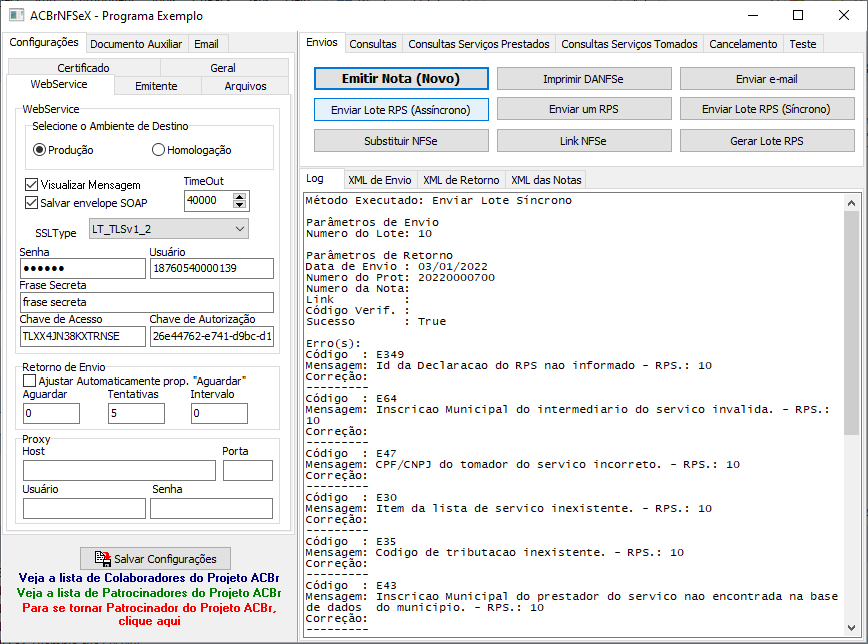Switch to the Cancelamento tab
This screenshot has width=868, height=644.
click(x=743, y=44)
